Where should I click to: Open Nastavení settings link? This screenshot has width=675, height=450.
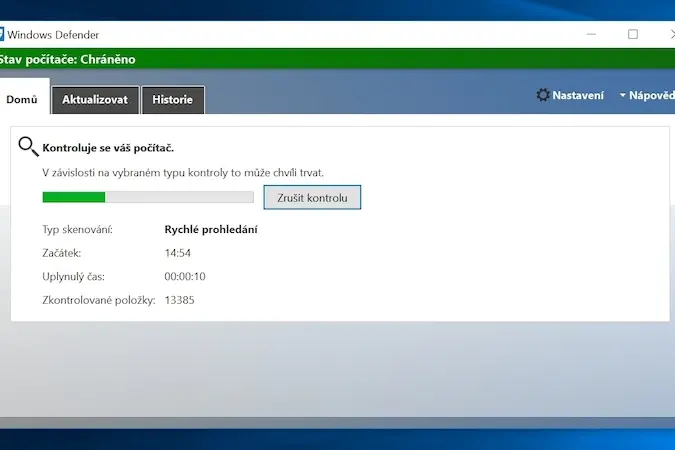pos(578,95)
